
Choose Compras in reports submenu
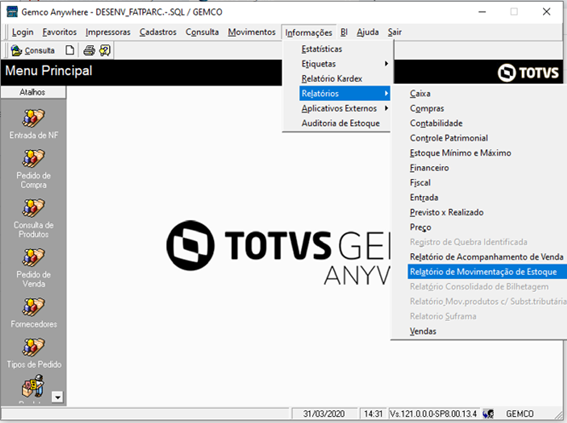tap(427, 108)
